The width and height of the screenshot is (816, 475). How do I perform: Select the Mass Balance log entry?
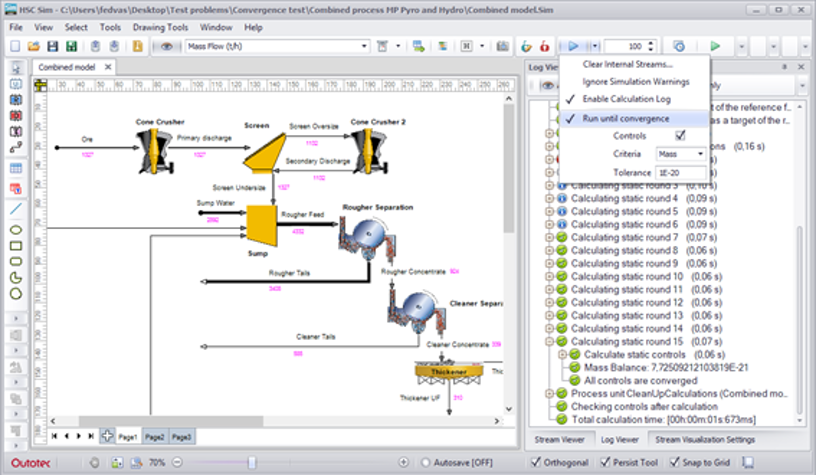coord(666,367)
